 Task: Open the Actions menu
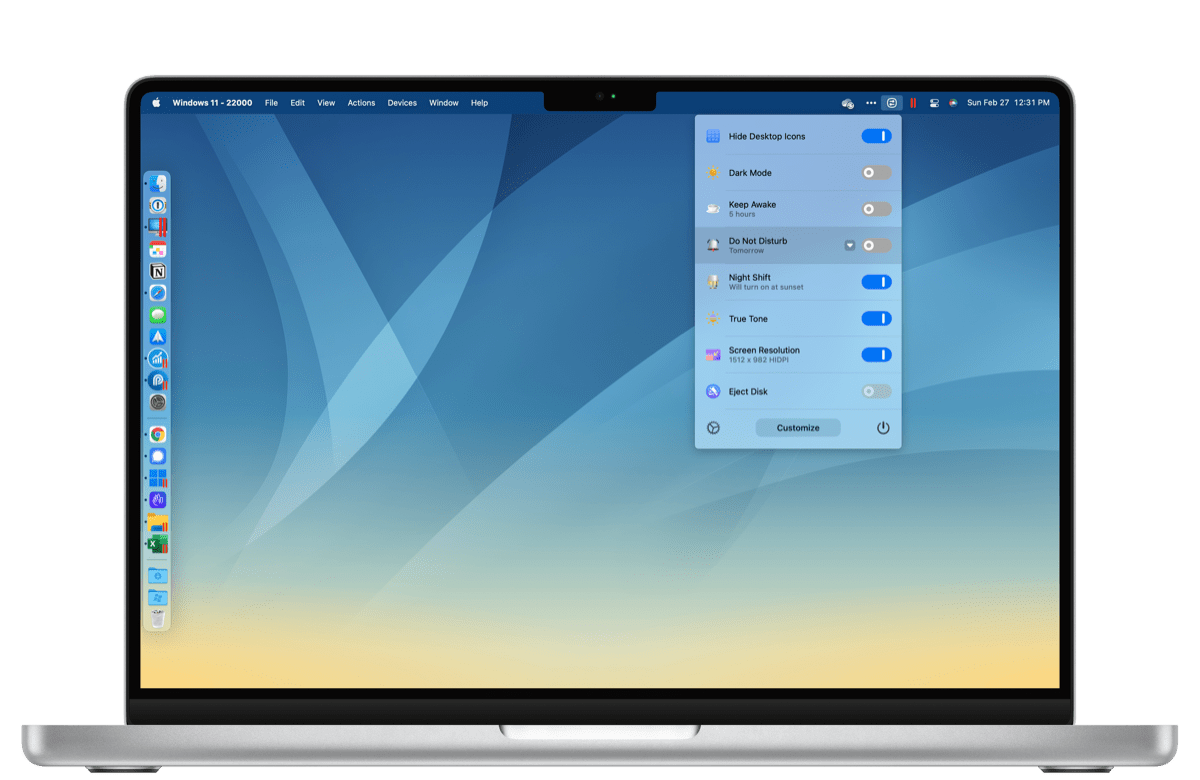coord(361,102)
